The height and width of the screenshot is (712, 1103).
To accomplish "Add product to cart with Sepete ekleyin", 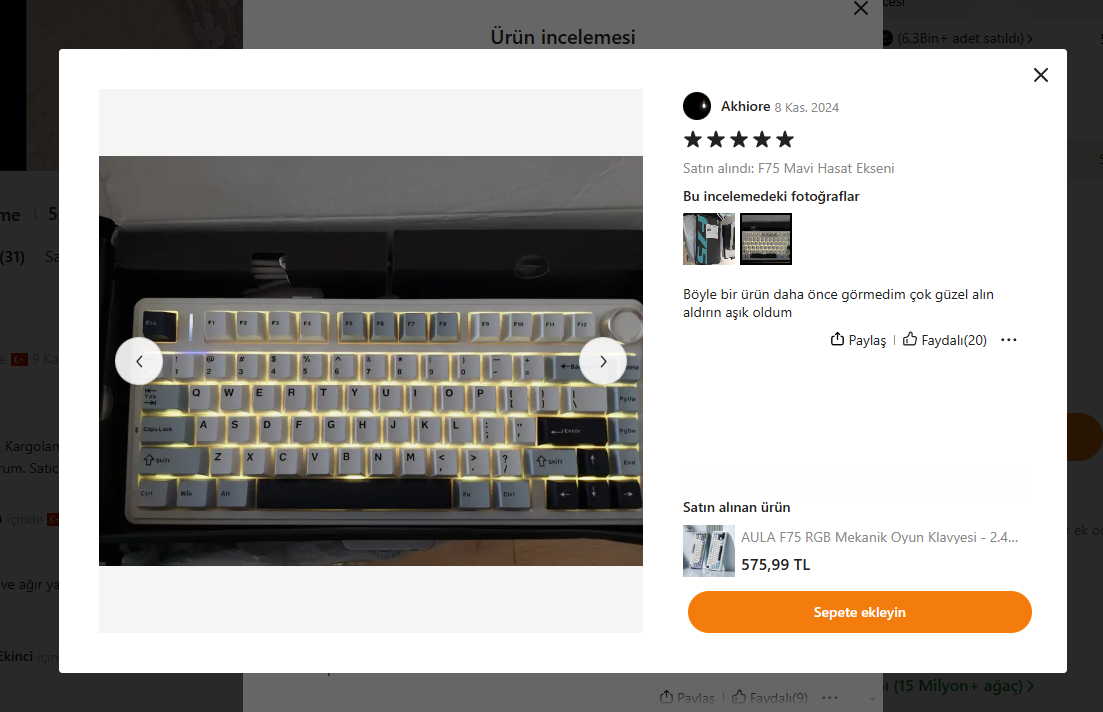I will tap(860, 612).
